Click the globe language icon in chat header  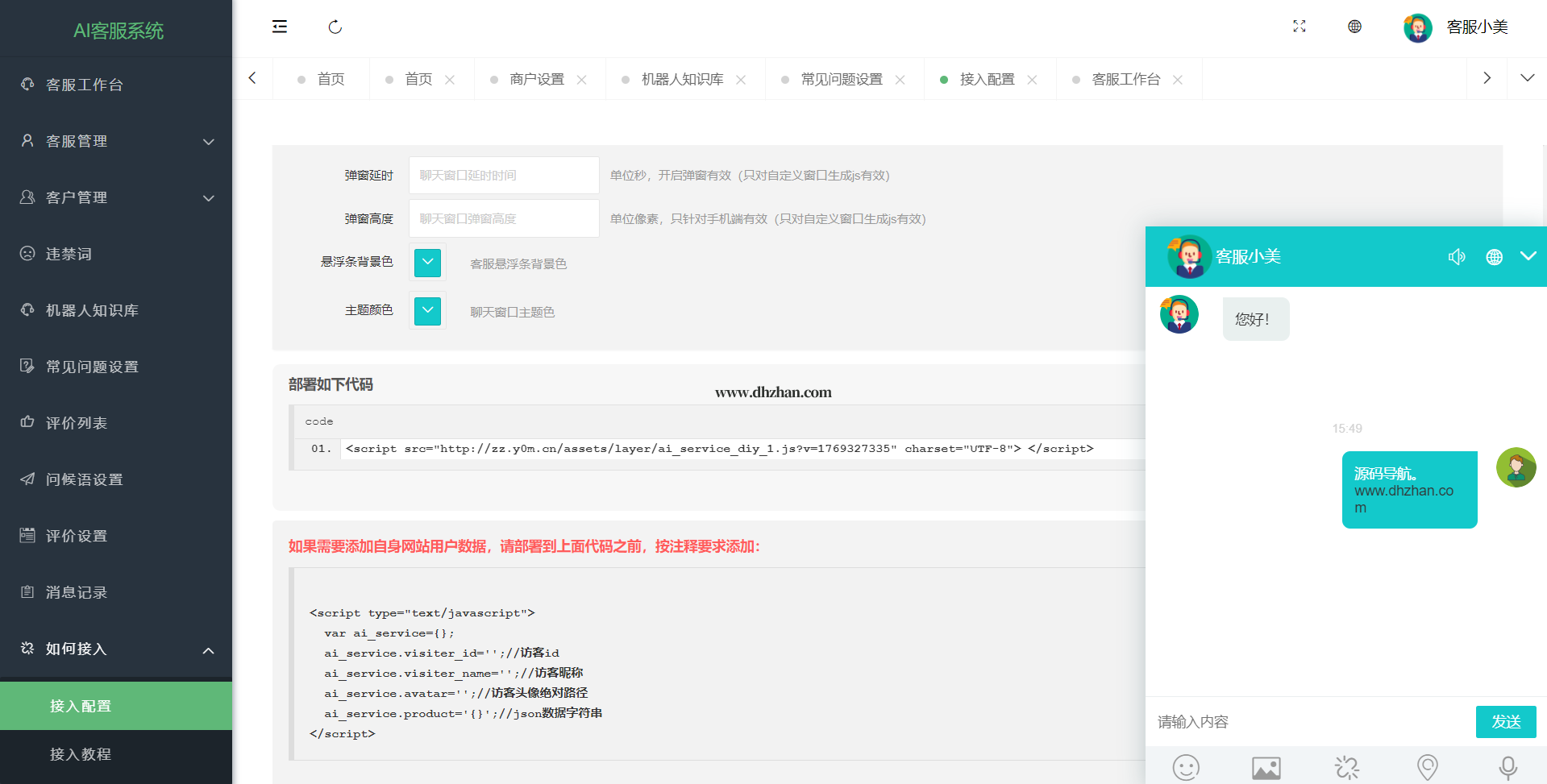(1494, 257)
